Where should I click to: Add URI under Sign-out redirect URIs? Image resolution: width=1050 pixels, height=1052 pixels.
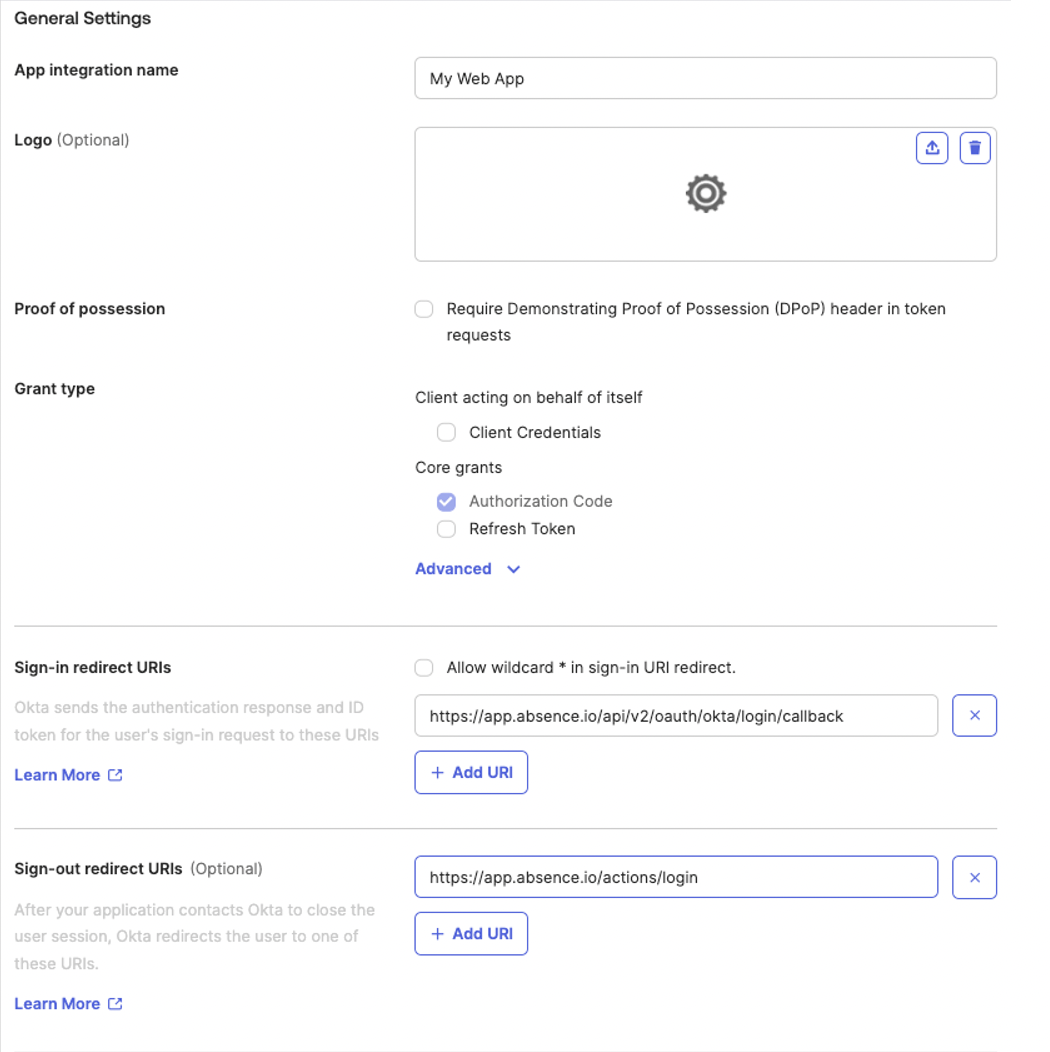(471, 933)
